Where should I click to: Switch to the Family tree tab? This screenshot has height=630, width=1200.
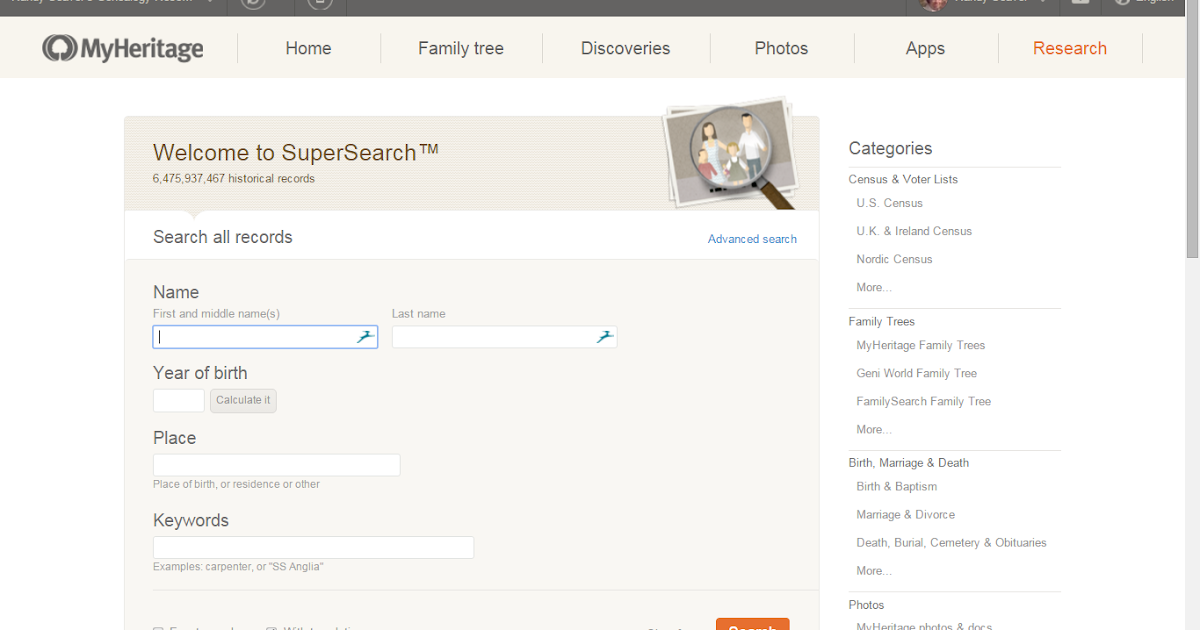[460, 47]
